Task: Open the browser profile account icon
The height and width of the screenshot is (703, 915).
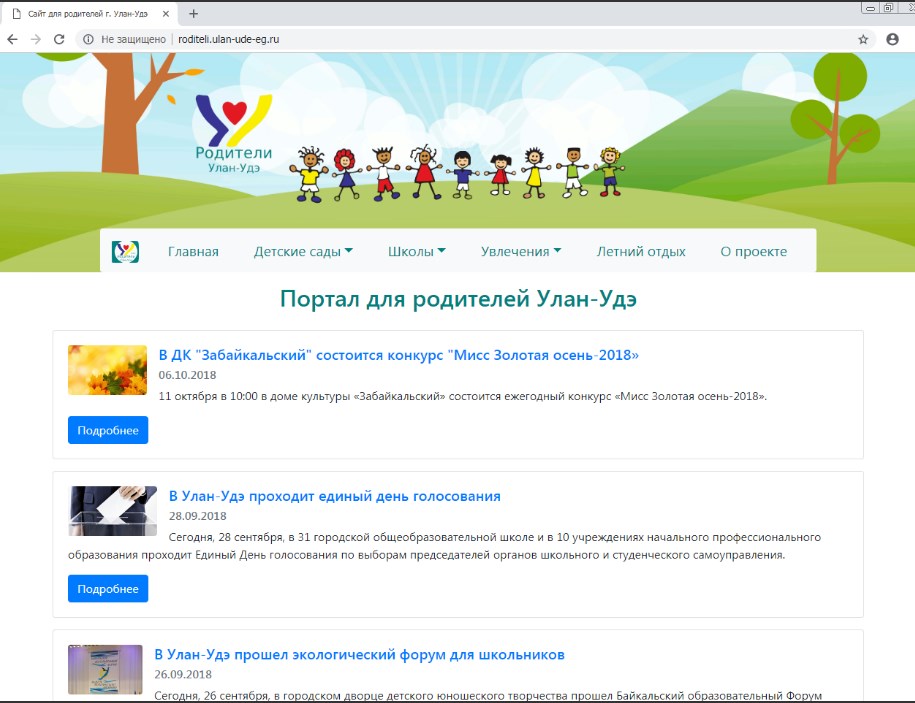Action: 892,39
